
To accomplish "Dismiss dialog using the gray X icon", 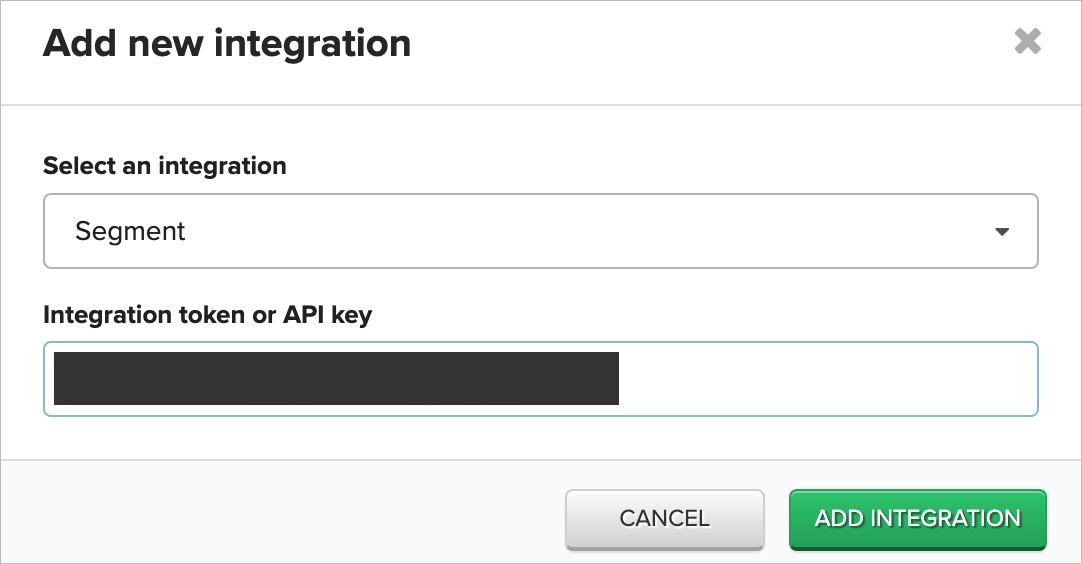I will (1027, 41).
